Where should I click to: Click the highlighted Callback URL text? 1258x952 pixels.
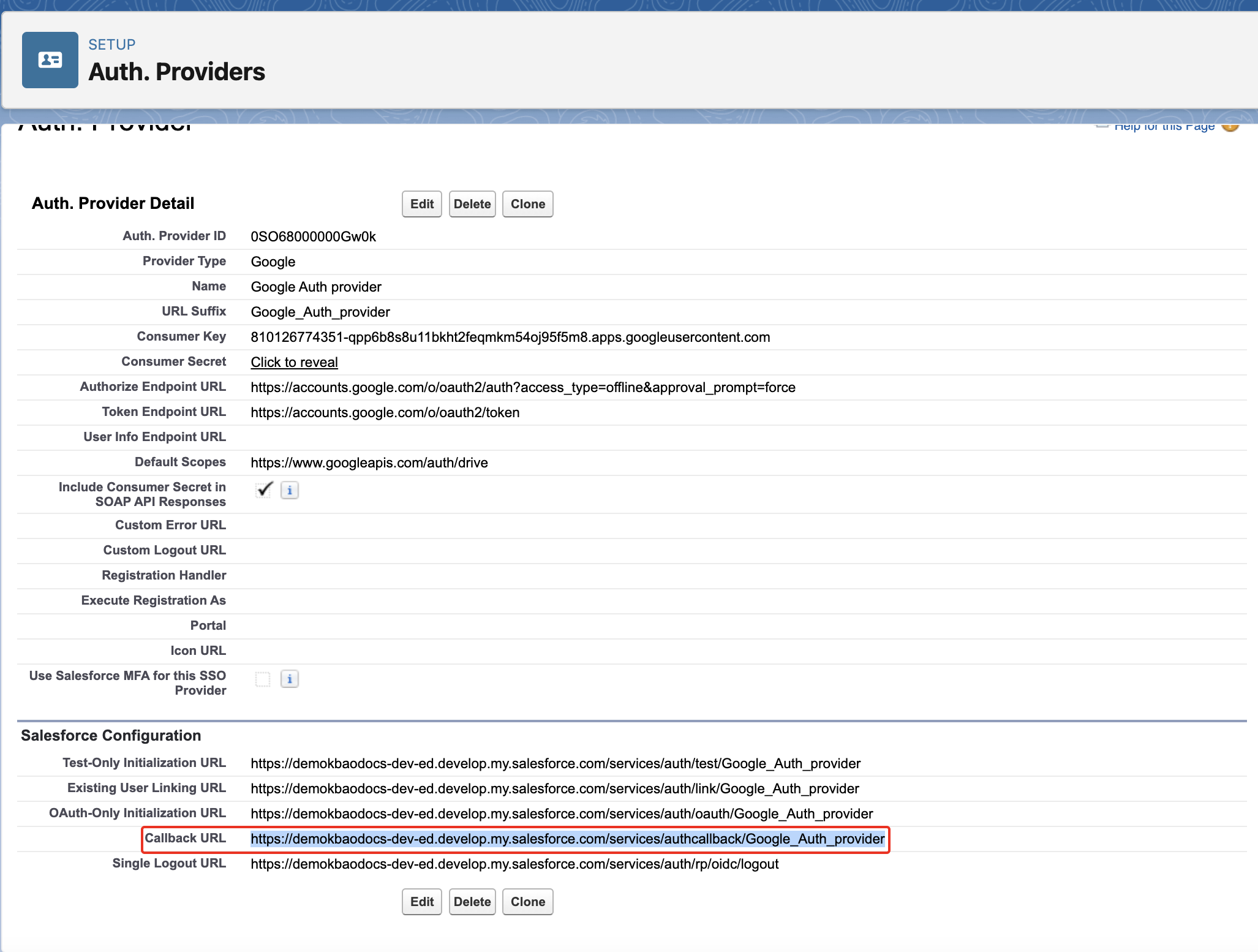tap(567, 839)
